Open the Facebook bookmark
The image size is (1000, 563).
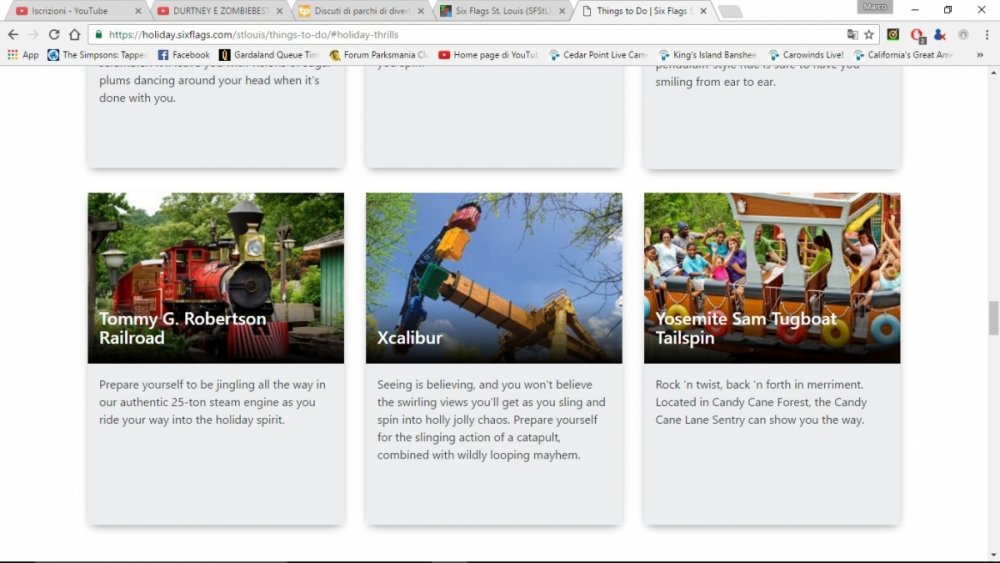183,55
